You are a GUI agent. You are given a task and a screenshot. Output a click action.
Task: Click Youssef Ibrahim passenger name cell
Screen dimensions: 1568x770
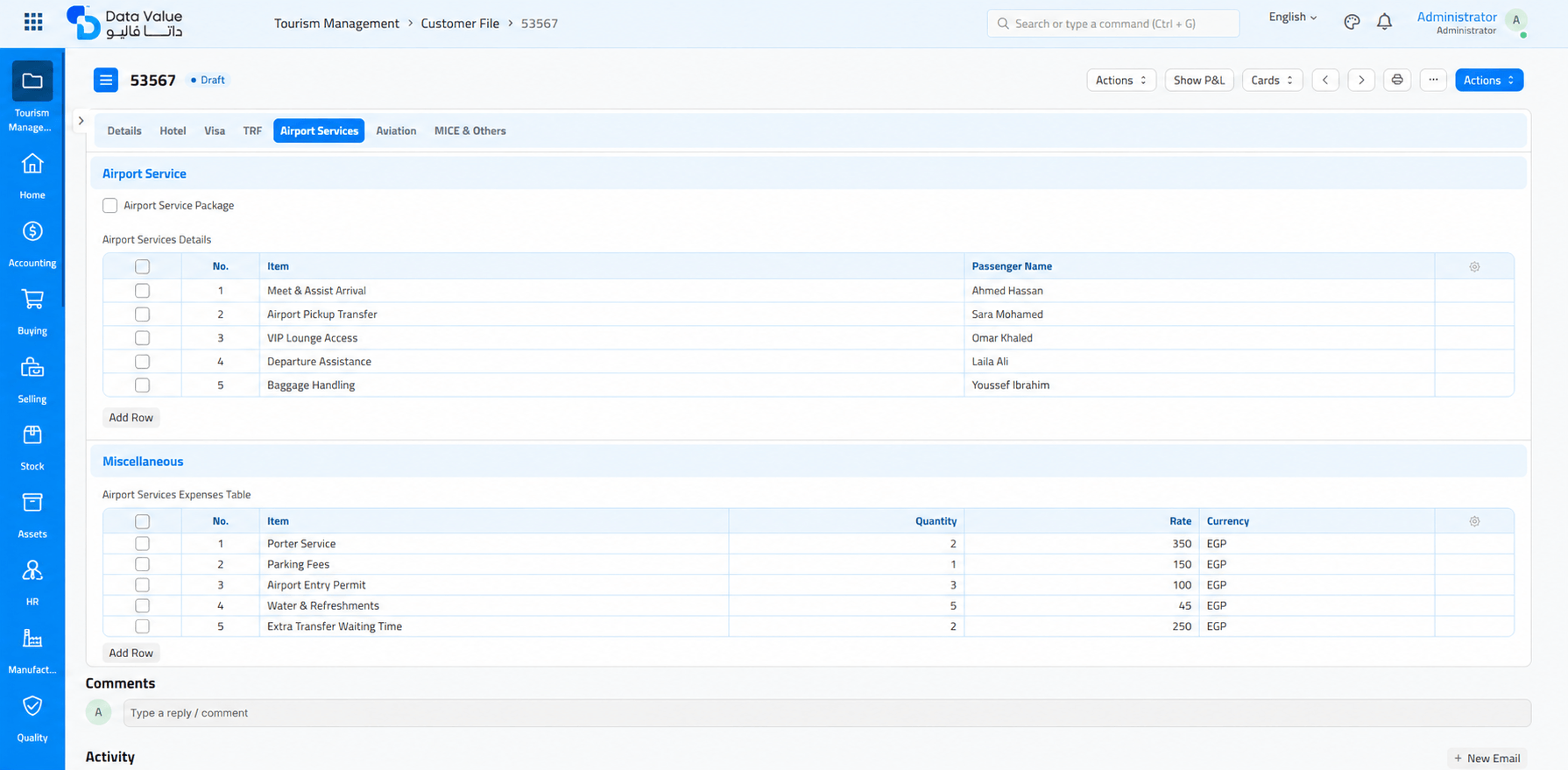click(x=1199, y=385)
